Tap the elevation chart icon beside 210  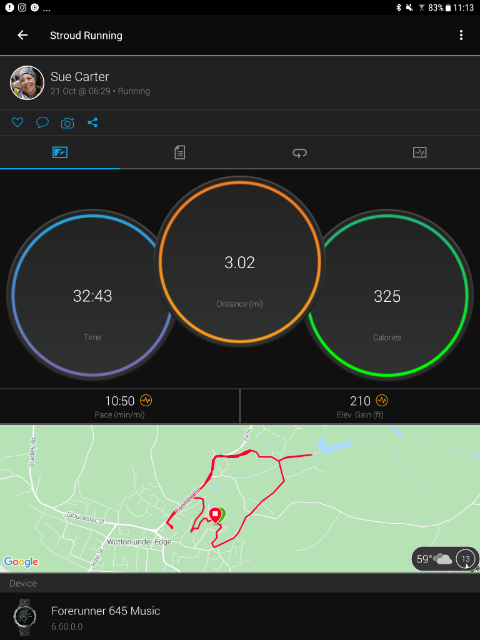coord(382,400)
